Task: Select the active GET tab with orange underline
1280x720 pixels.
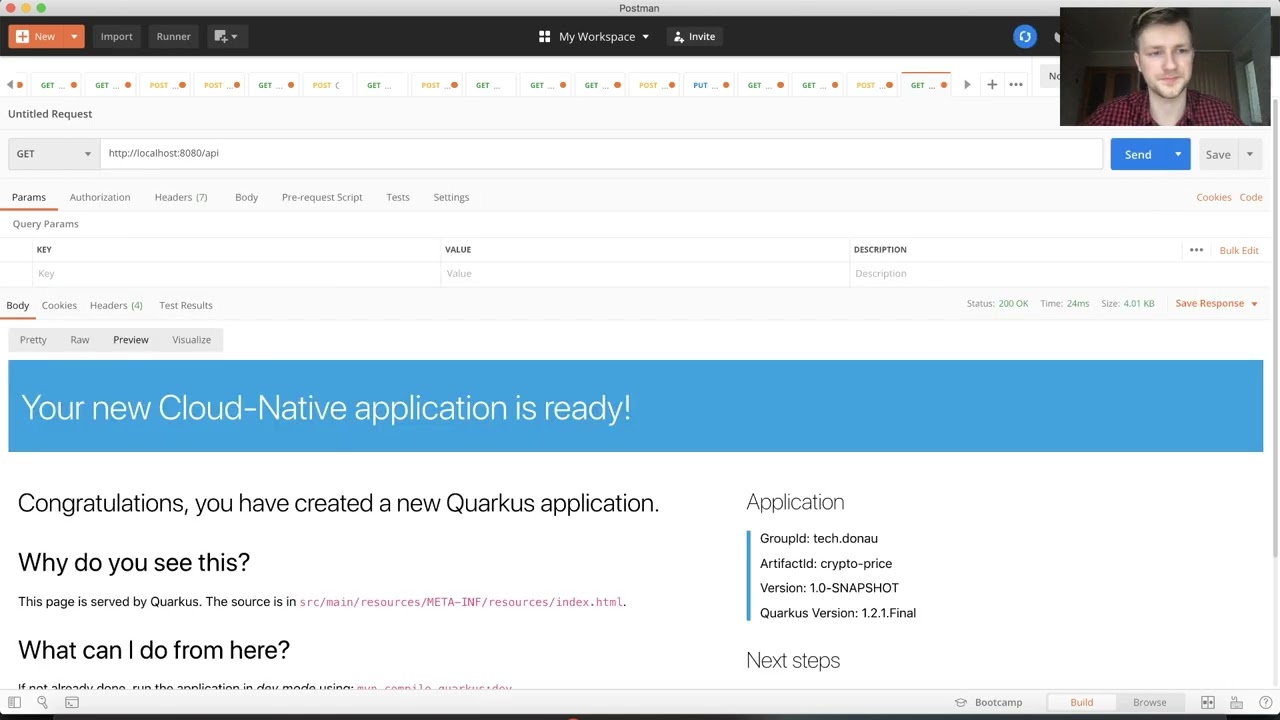Action: [x=926, y=85]
